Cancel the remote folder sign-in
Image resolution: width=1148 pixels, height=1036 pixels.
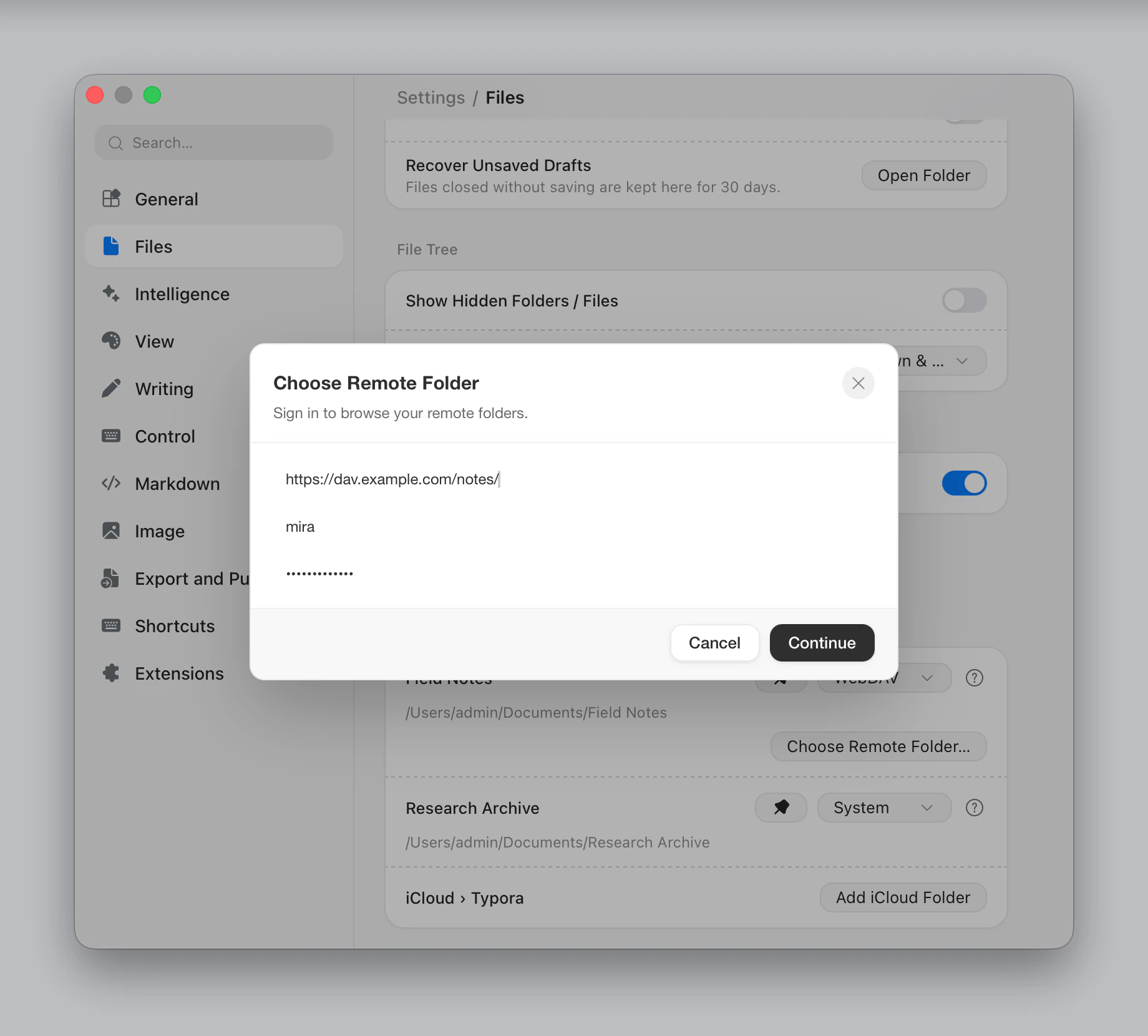(714, 643)
